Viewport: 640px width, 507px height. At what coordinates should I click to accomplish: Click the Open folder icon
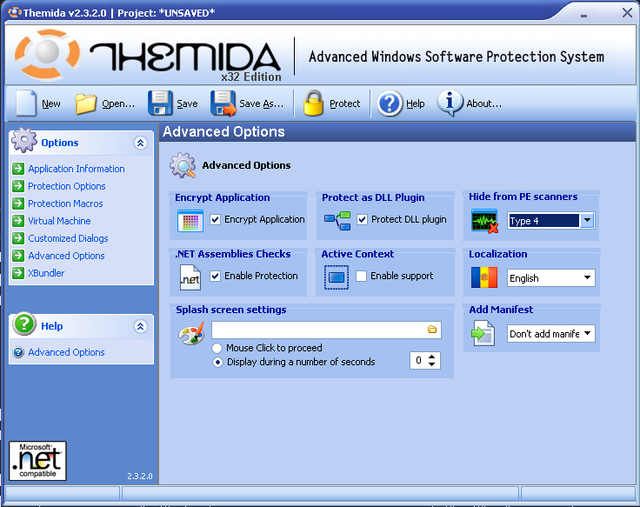point(85,104)
